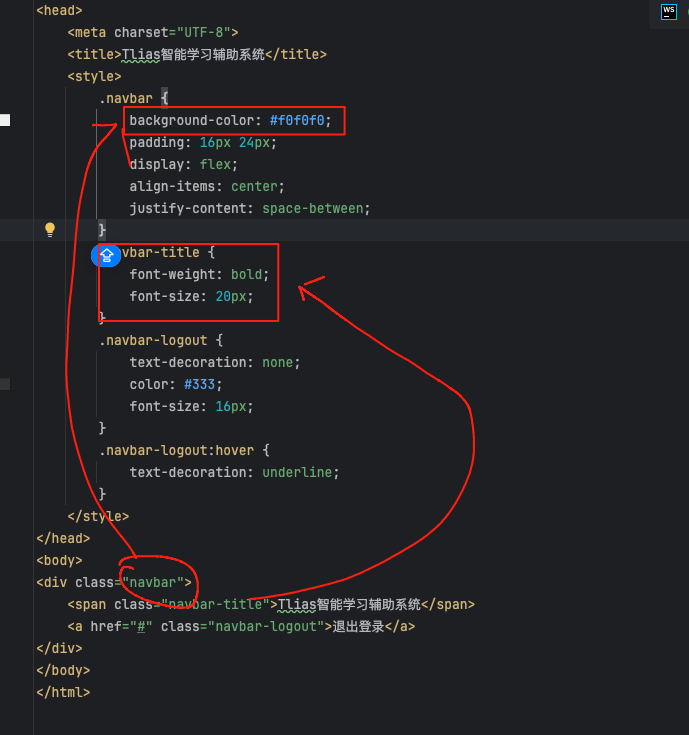Open the #333 color swatch in gutter
Image resolution: width=689 pixels, height=735 pixels.
coord(5,384)
